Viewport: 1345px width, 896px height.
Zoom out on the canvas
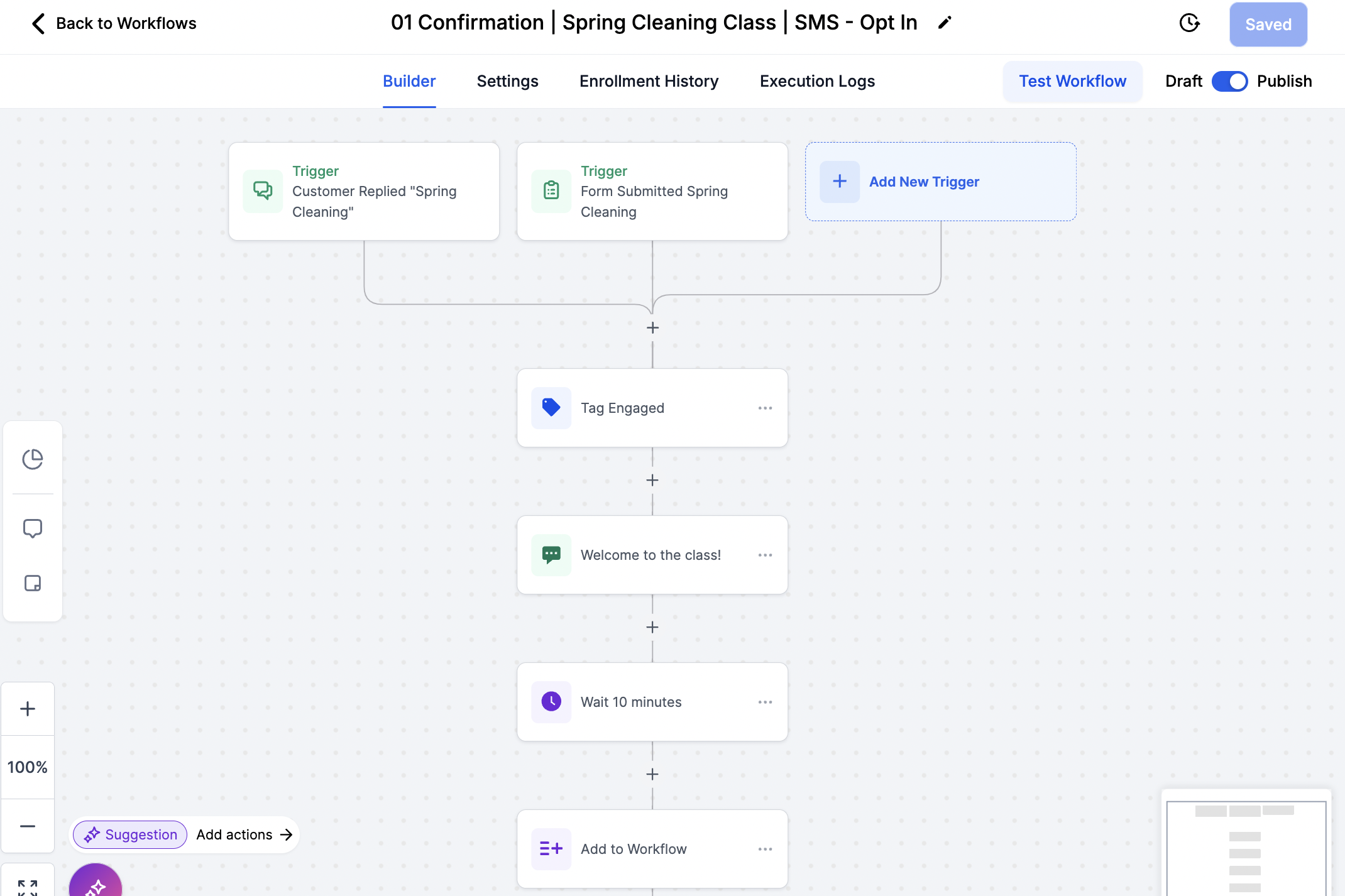click(28, 826)
